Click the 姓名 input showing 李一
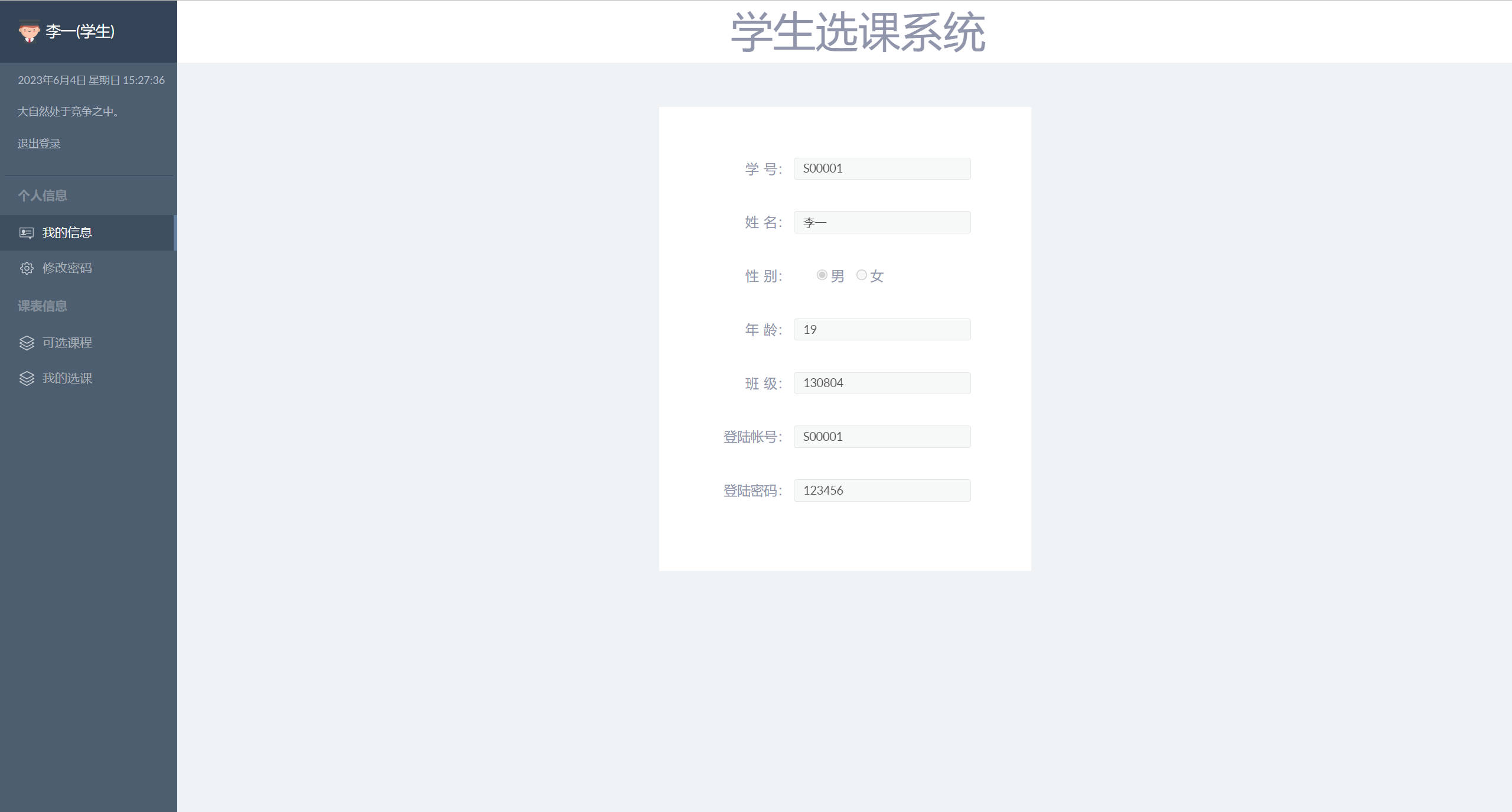This screenshot has width=1512, height=812. point(882,222)
